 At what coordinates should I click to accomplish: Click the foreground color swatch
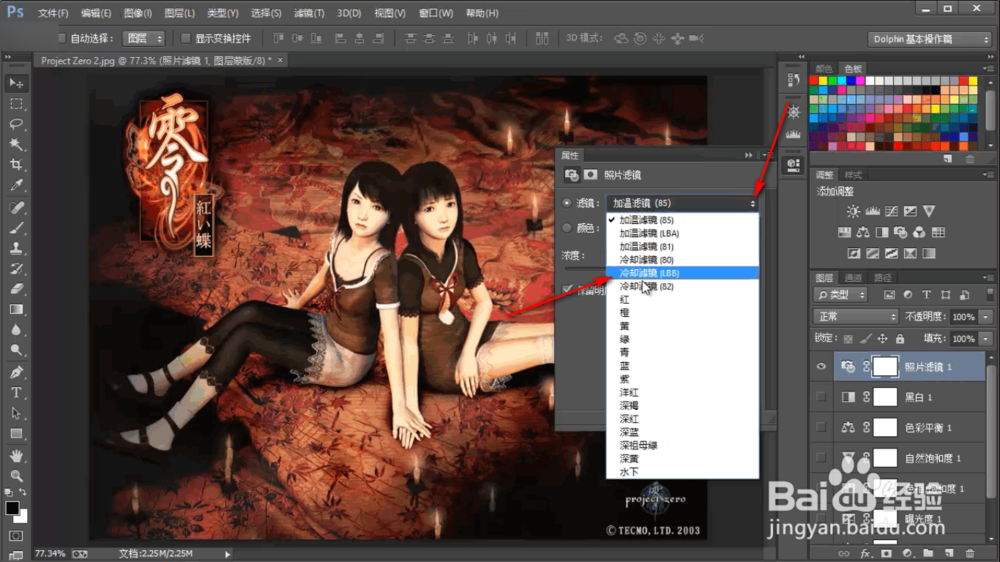pos(12,508)
